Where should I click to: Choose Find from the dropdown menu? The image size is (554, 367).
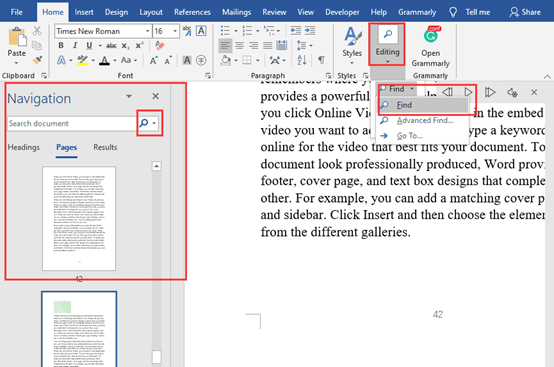(423, 105)
